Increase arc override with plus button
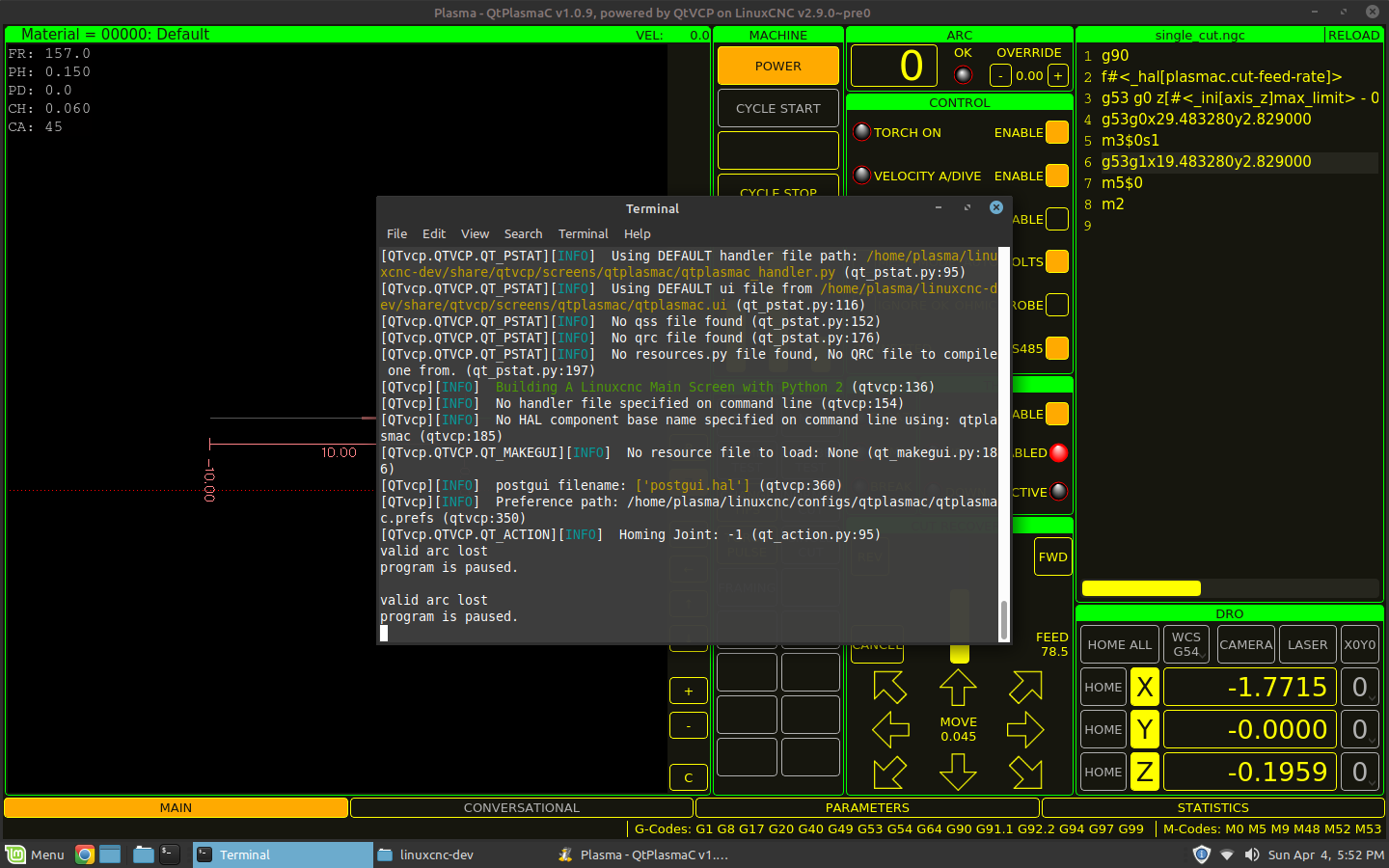1389x868 pixels. tap(1058, 75)
